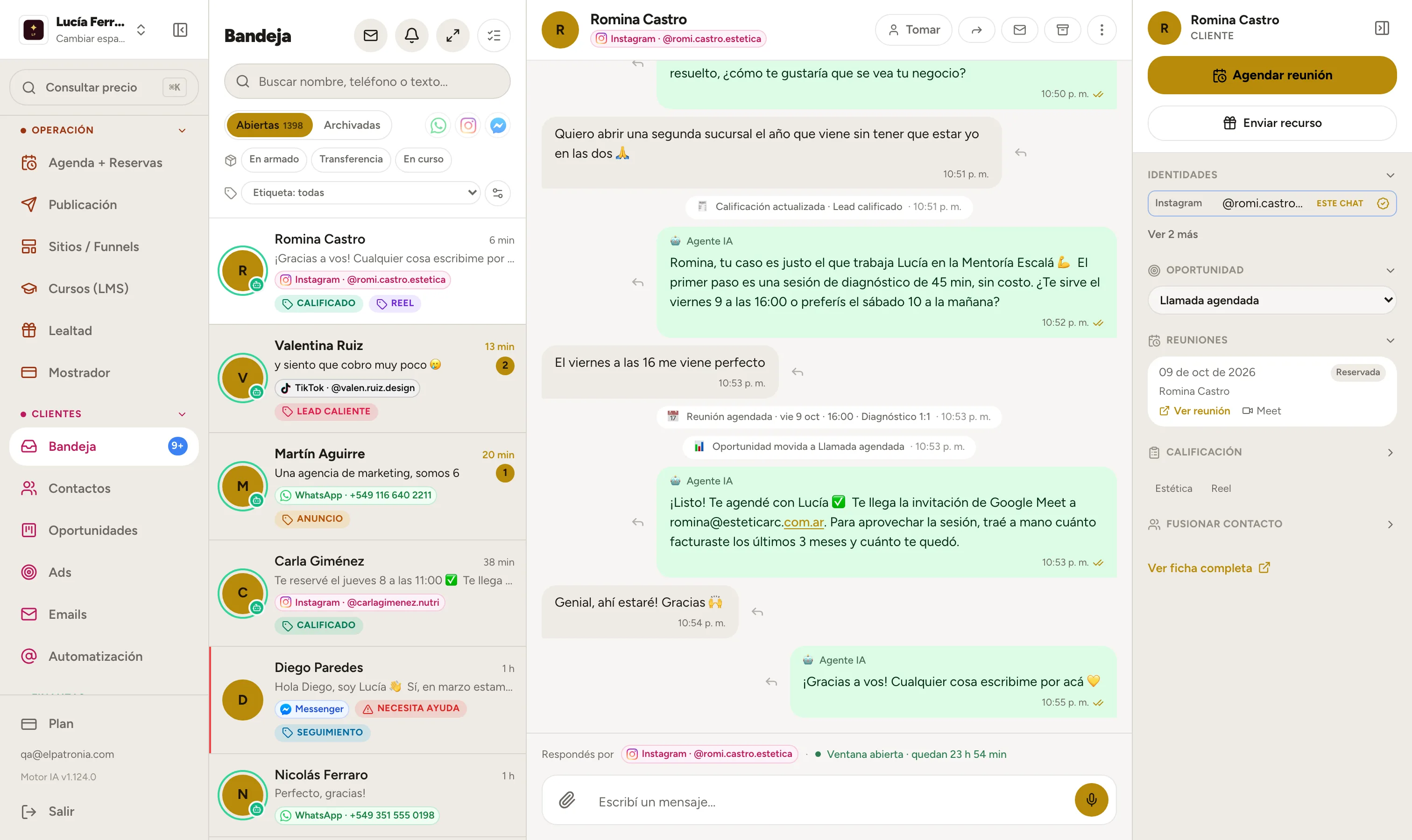Switch to the Archivadas tab

coord(352,125)
